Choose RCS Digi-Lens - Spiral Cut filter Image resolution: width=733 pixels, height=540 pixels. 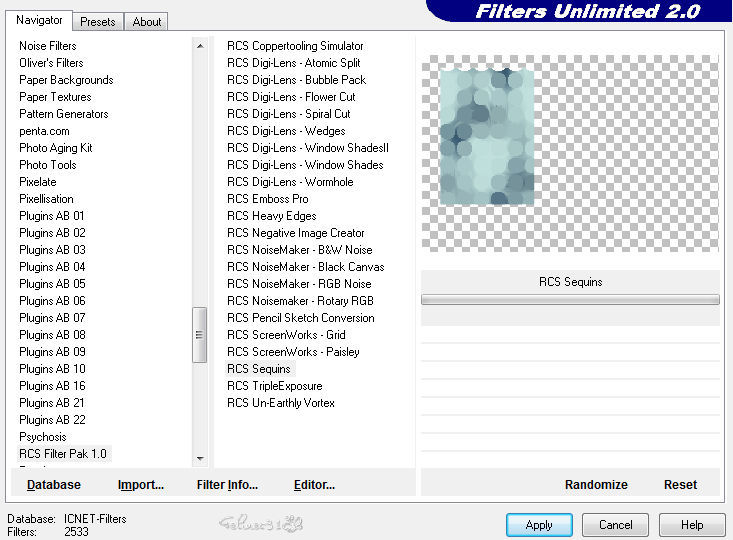click(288, 114)
